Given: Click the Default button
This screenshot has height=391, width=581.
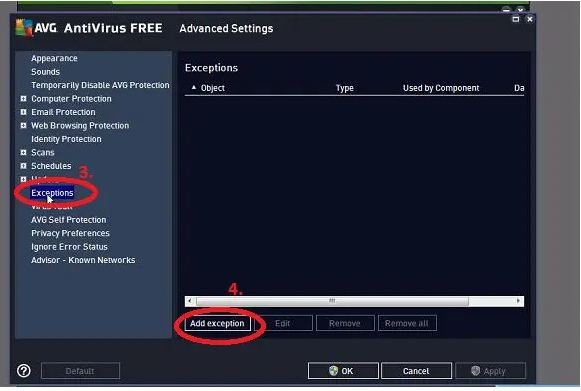Looking at the screenshot, I should click(80, 371).
